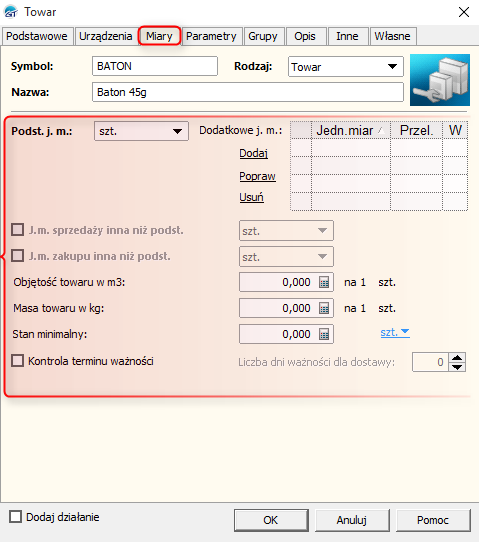Check the Dodaj działanie checkbox
Image resolution: width=479 pixels, height=542 pixels.
tap(16, 517)
